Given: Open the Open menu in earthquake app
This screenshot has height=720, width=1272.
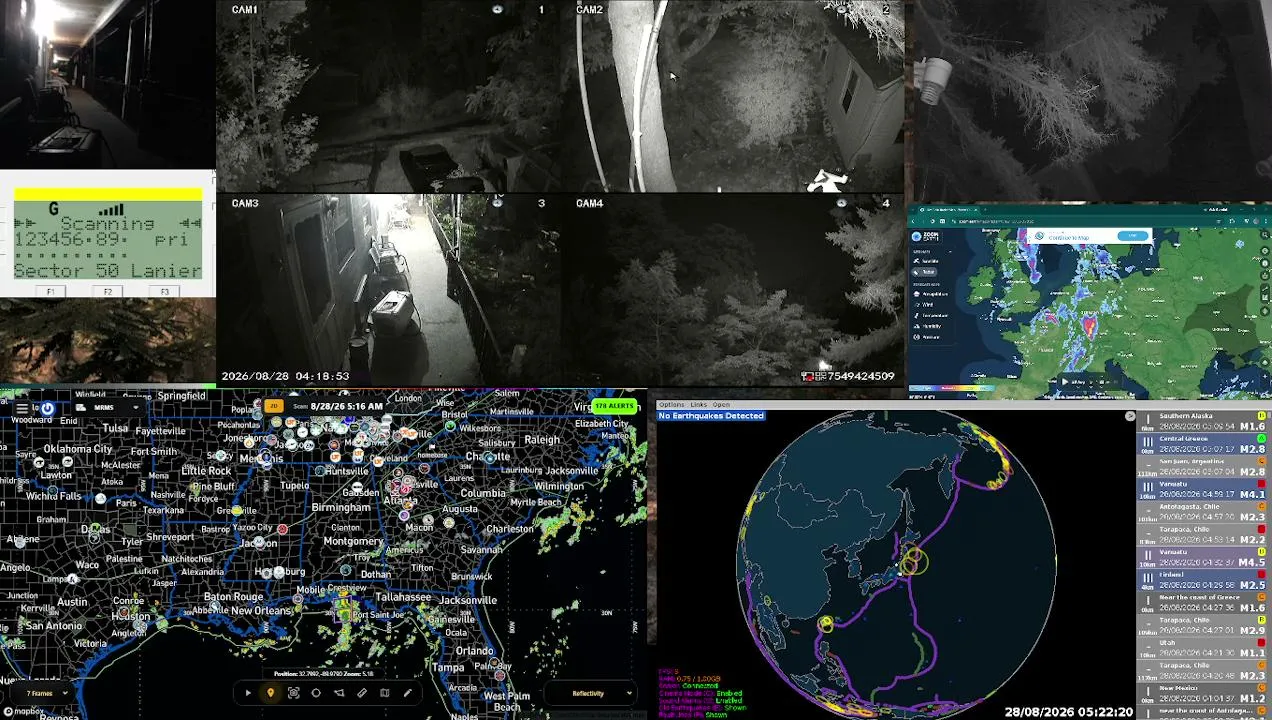Looking at the screenshot, I should coord(721,405).
